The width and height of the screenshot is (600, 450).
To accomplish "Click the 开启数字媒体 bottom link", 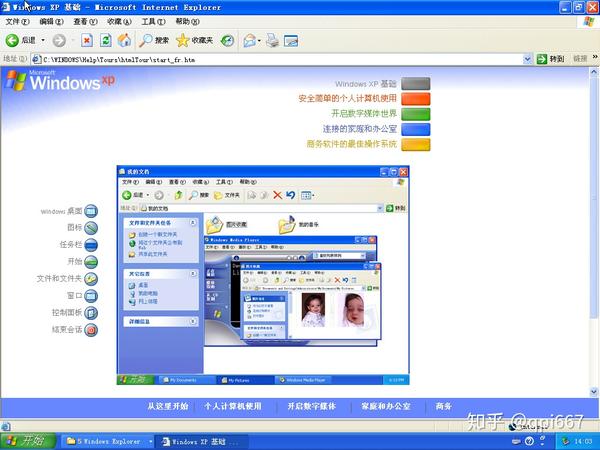I will click(x=311, y=406).
